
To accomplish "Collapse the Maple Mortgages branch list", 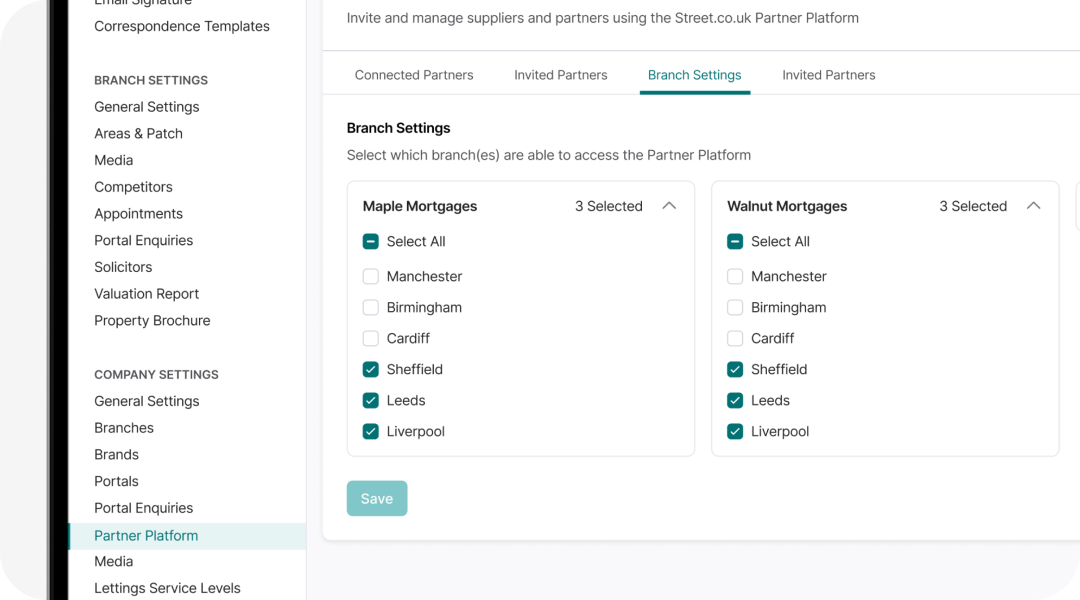I will [x=669, y=206].
